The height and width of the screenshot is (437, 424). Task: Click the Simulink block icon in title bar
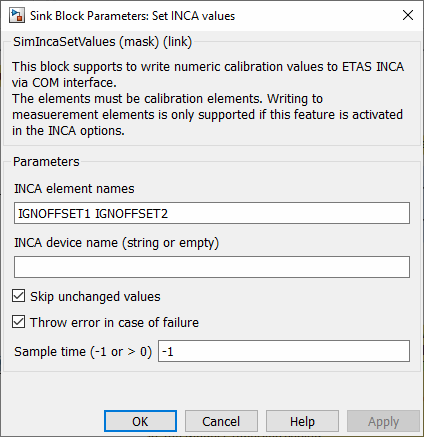click(x=17, y=16)
